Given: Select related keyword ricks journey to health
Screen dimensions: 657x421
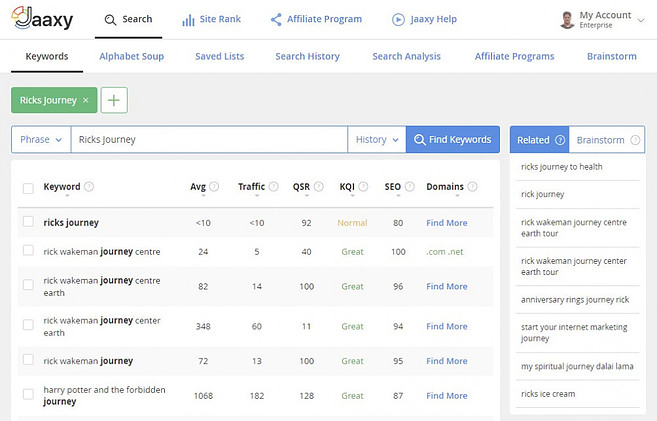Looking at the screenshot, I should (562, 167).
